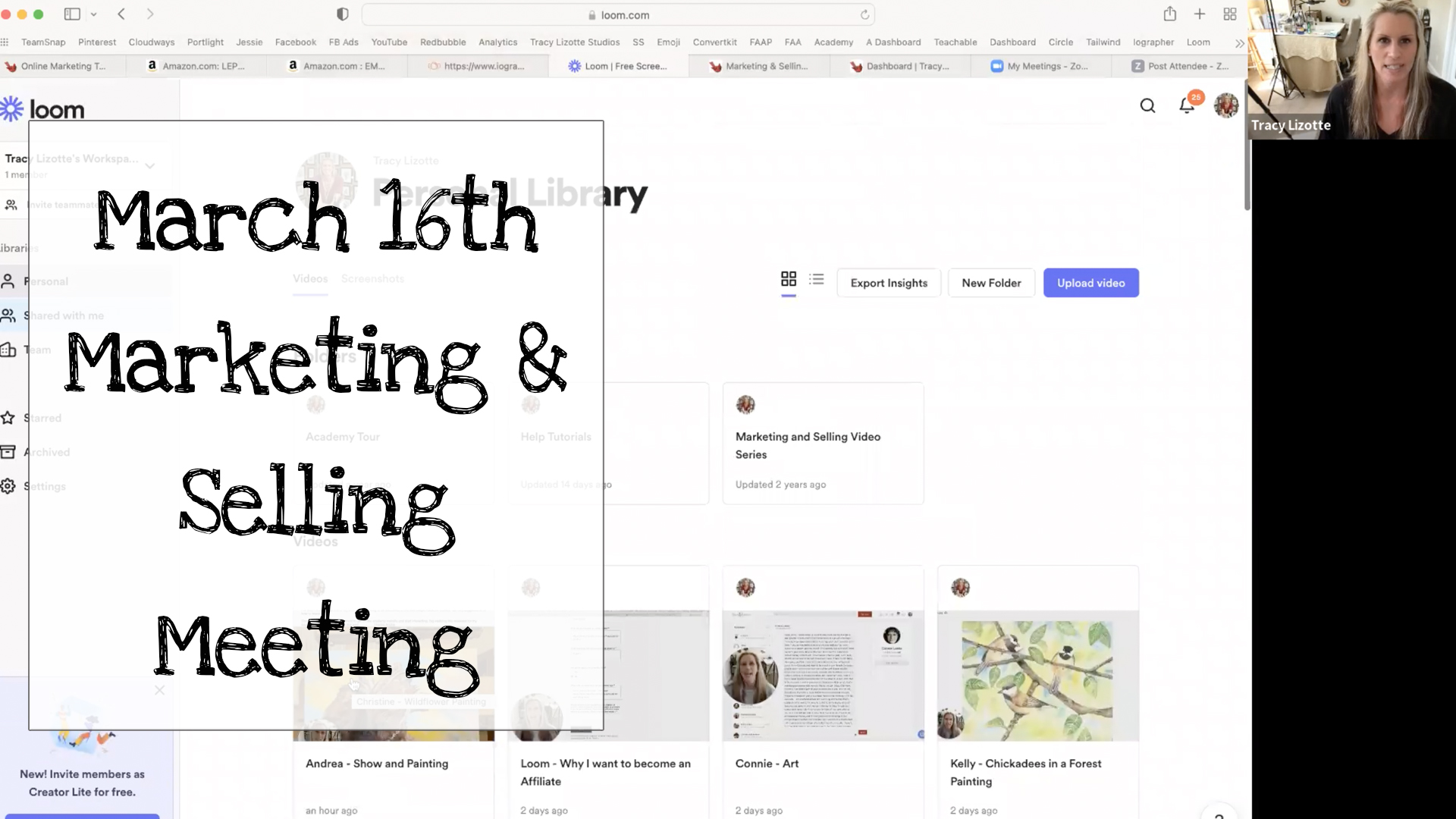Switch to Dashboard | Tracy tab
The height and width of the screenshot is (819, 1456).
pos(900,66)
